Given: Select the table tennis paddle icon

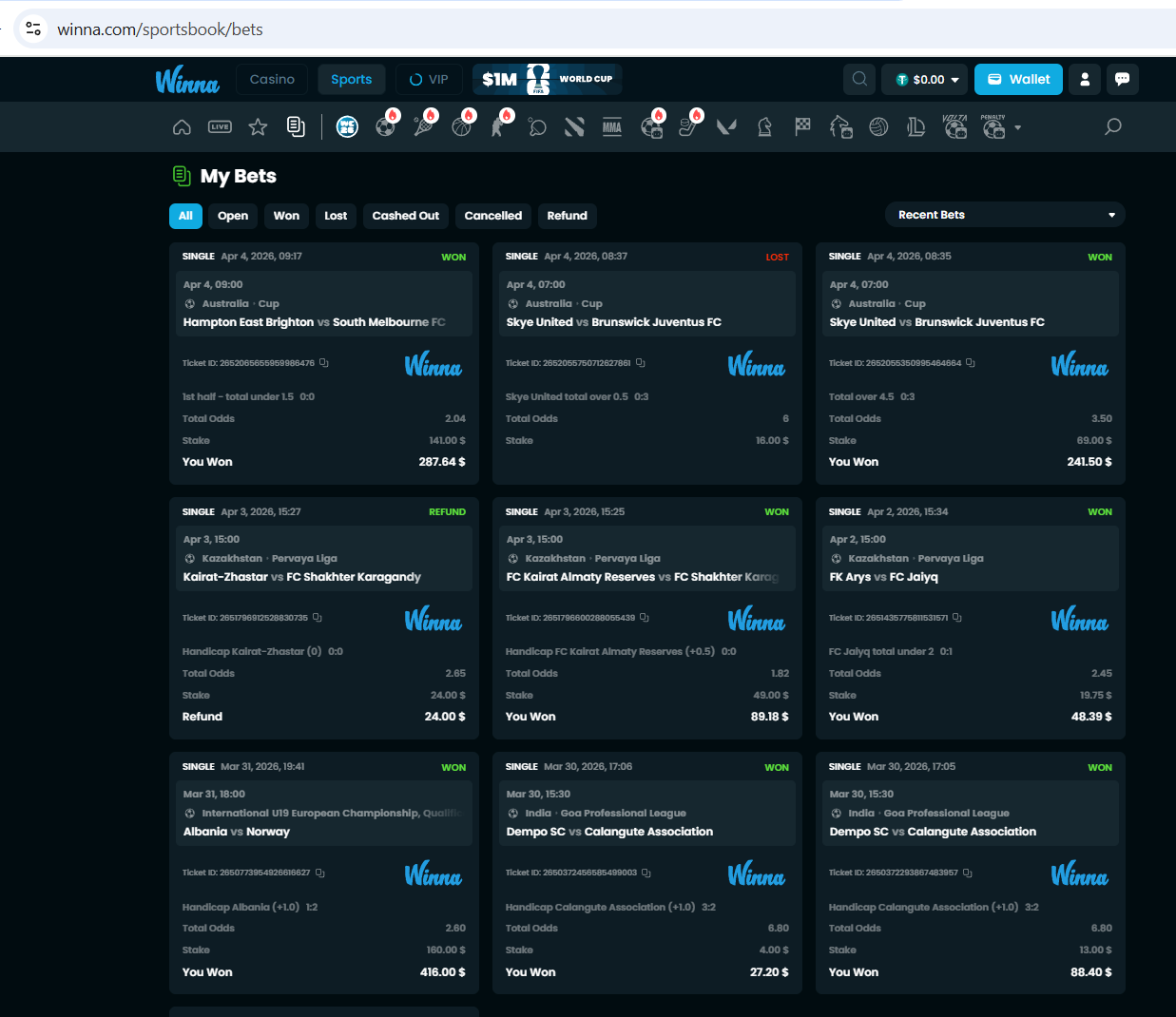Looking at the screenshot, I should click(x=537, y=127).
